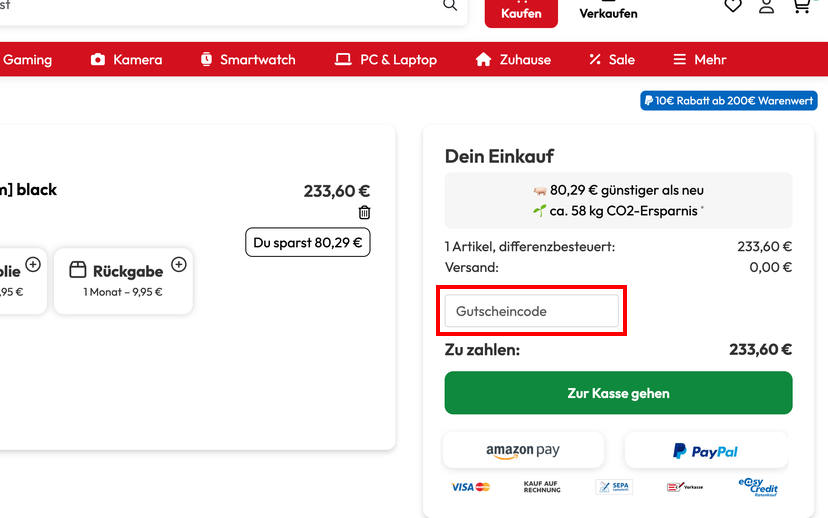
Task: Pay with Amazon Pay
Action: [x=523, y=450]
